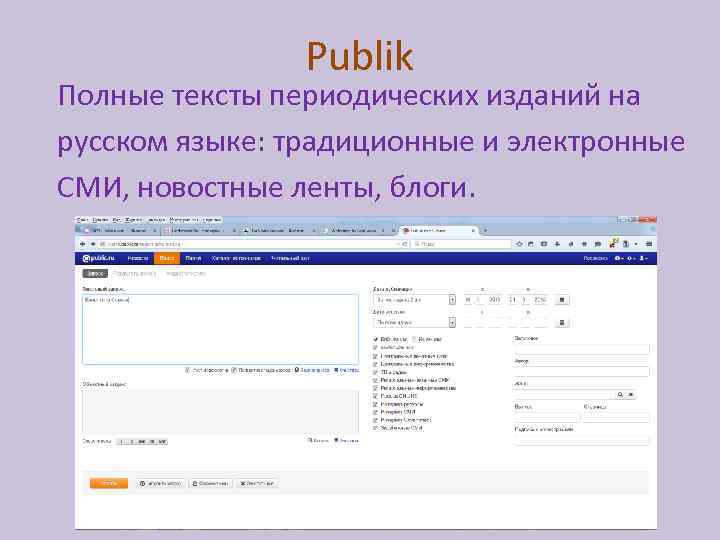Toggle the Региональные информагентства checkbox
The width and height of the screenshot is (720, 540).
pyautogui.click(x=376, y=388)
